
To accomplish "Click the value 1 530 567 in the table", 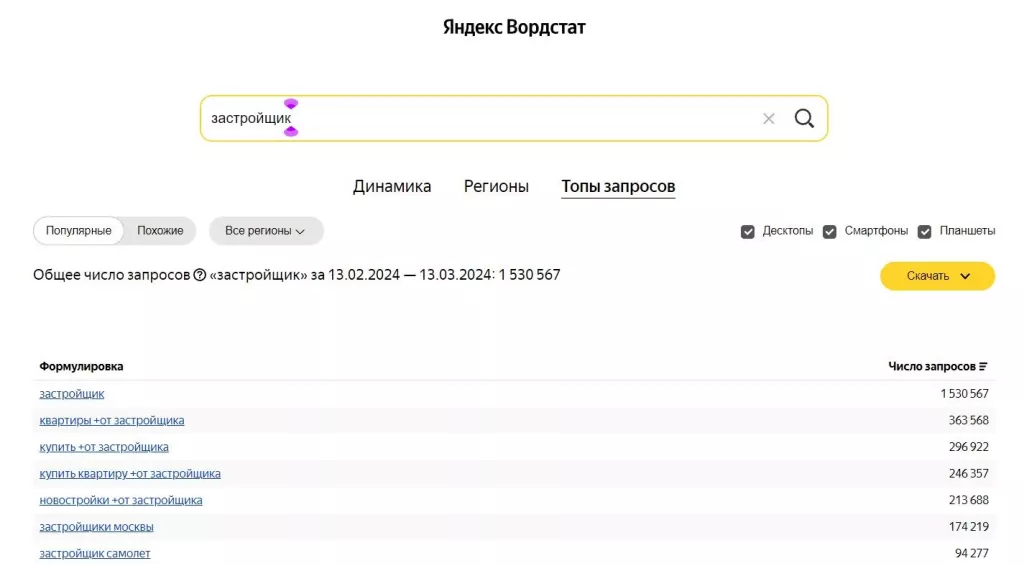I will tap(965, 394).
